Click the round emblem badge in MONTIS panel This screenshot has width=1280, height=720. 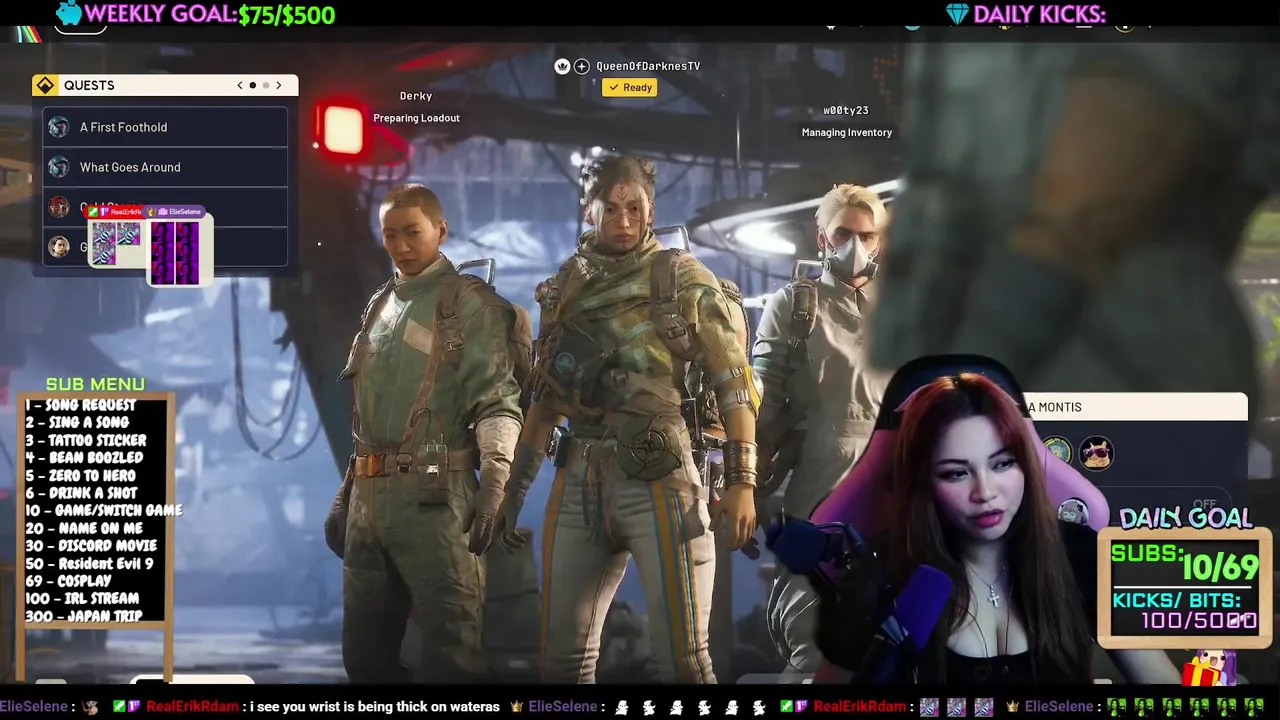click(1057, 452)
